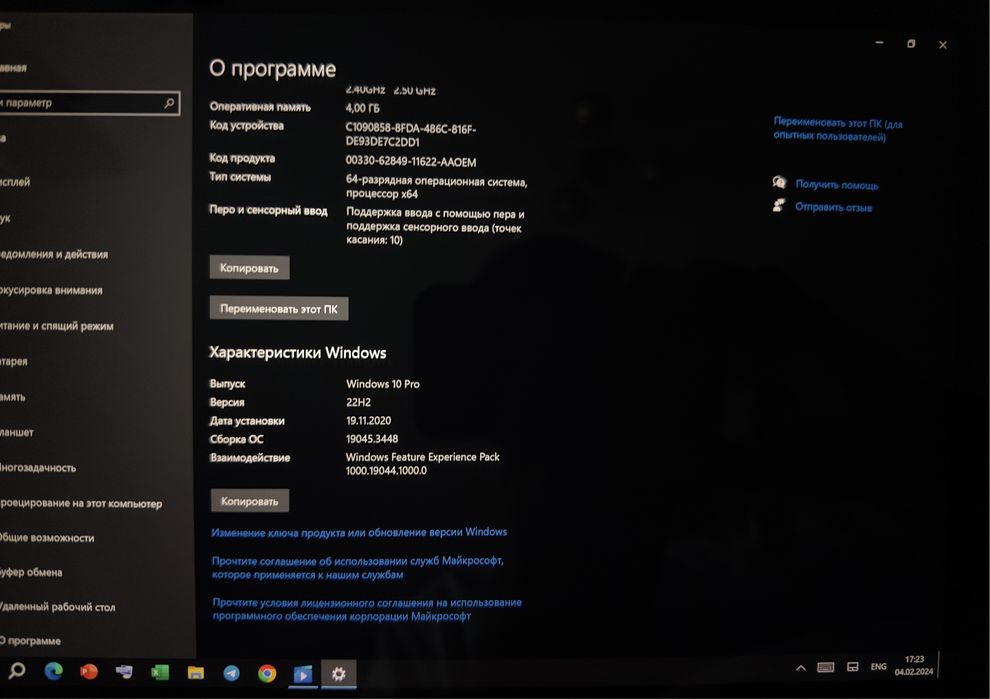Screen dimensions: 990x699
Task: Open Microsoft Teams taskbar icon
Action: [124, 672]
